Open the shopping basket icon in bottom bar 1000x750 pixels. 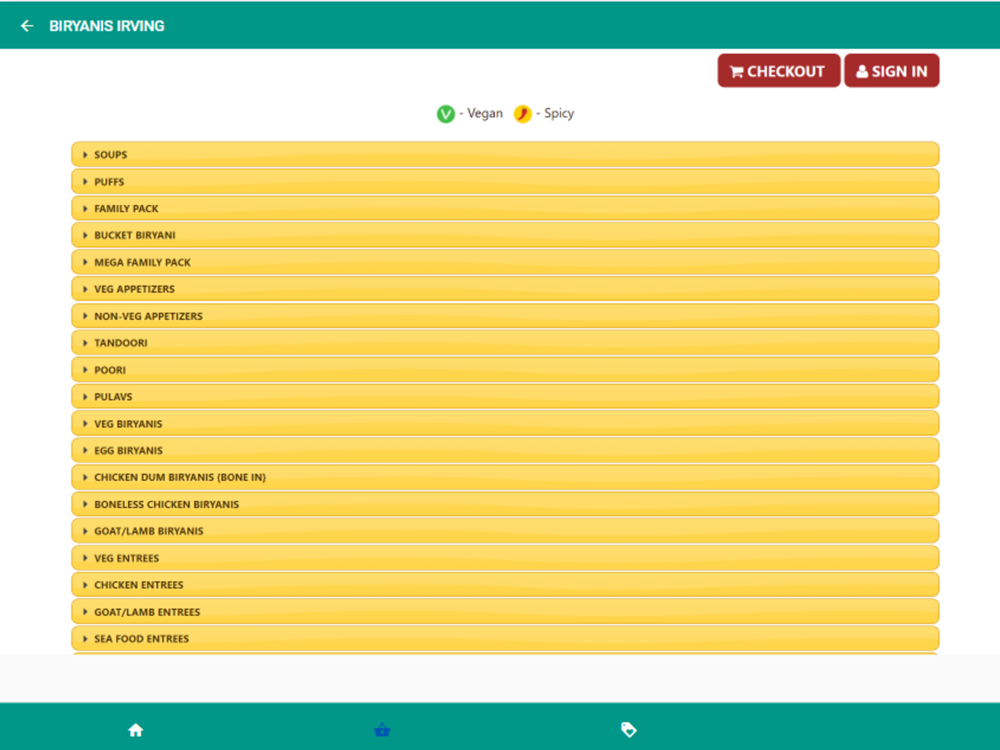(x=382, y=730)
